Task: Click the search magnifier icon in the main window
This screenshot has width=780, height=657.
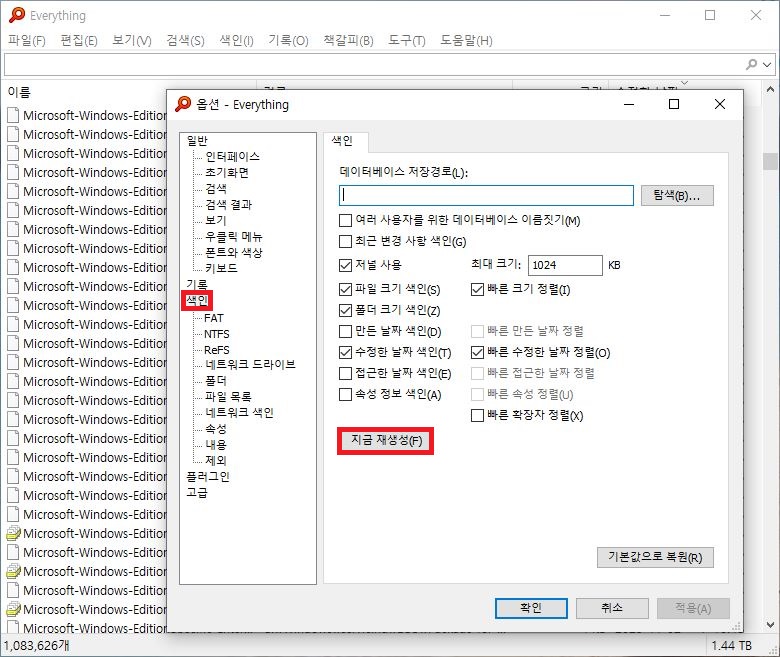Action: 752,64
